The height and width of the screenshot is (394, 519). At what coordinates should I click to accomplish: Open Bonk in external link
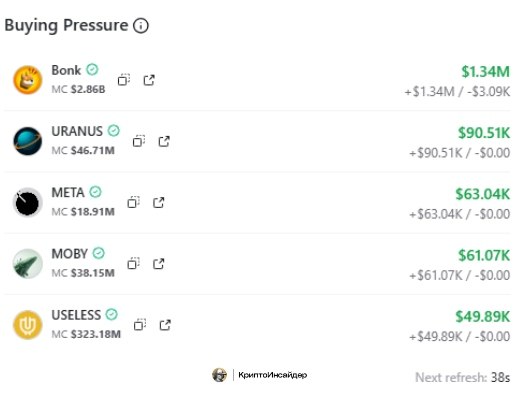click(149, 80)
